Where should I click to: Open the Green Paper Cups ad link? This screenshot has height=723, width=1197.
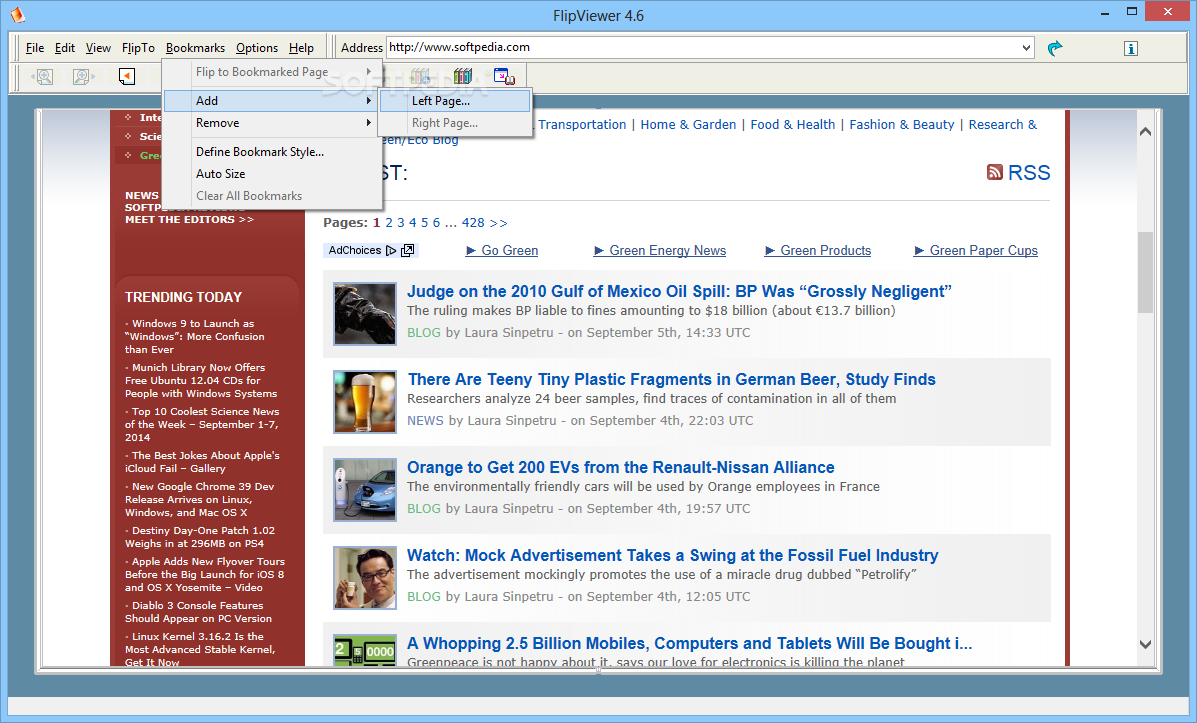click(976, 250)
